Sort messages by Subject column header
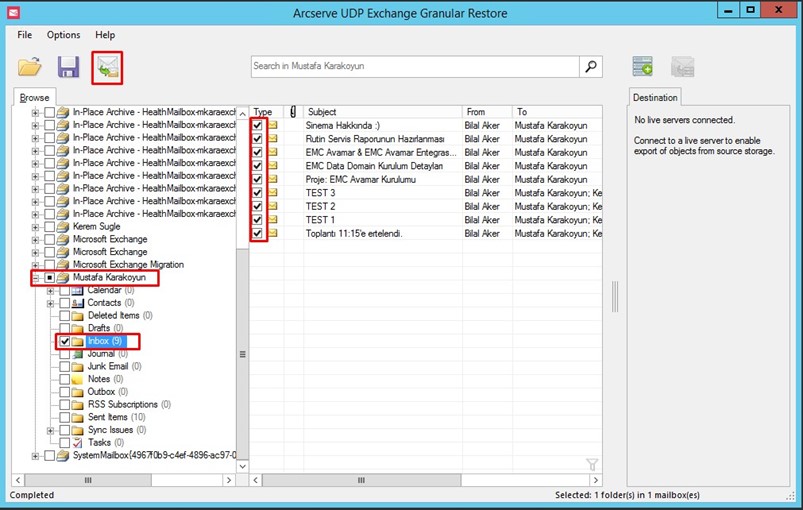 (x=382, y=112)
